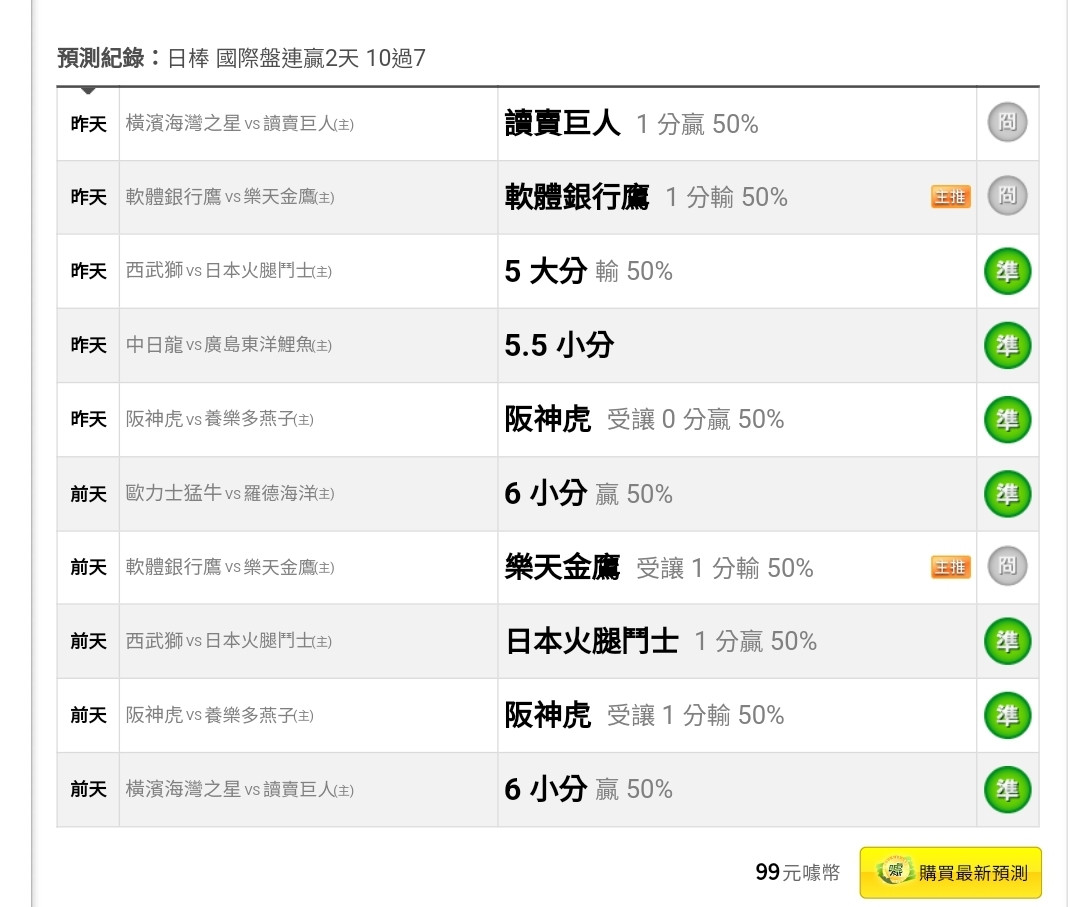
Task: Click green 準 icon in 5.5 小分 row
Action: tap(1007, 345)
